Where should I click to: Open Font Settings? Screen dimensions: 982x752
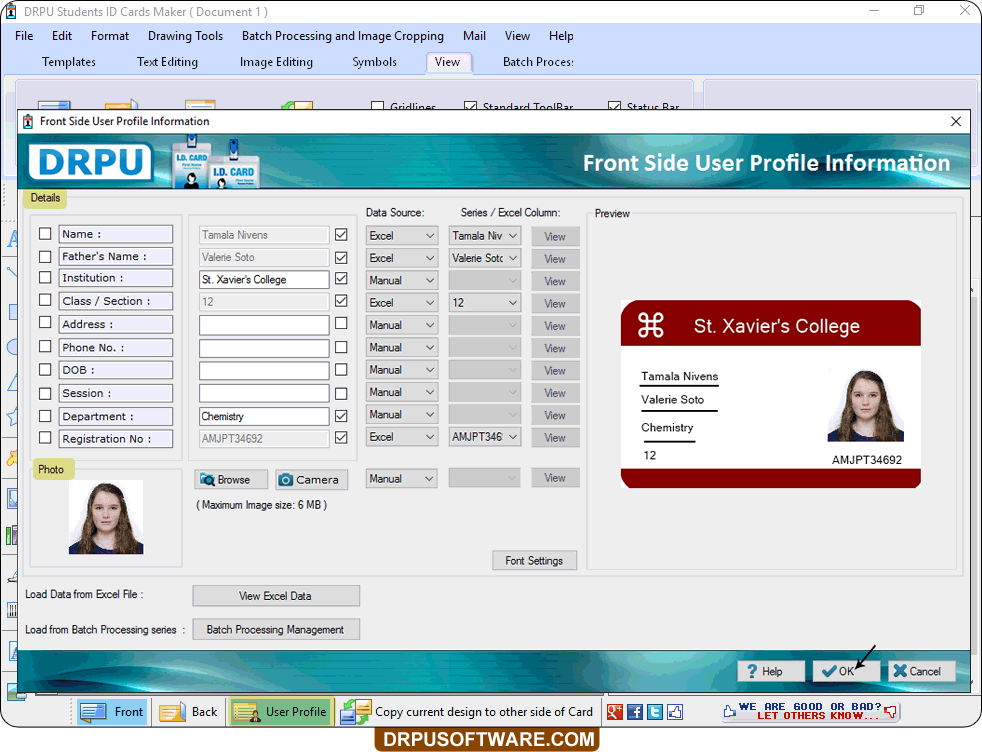tap(534, 560)
